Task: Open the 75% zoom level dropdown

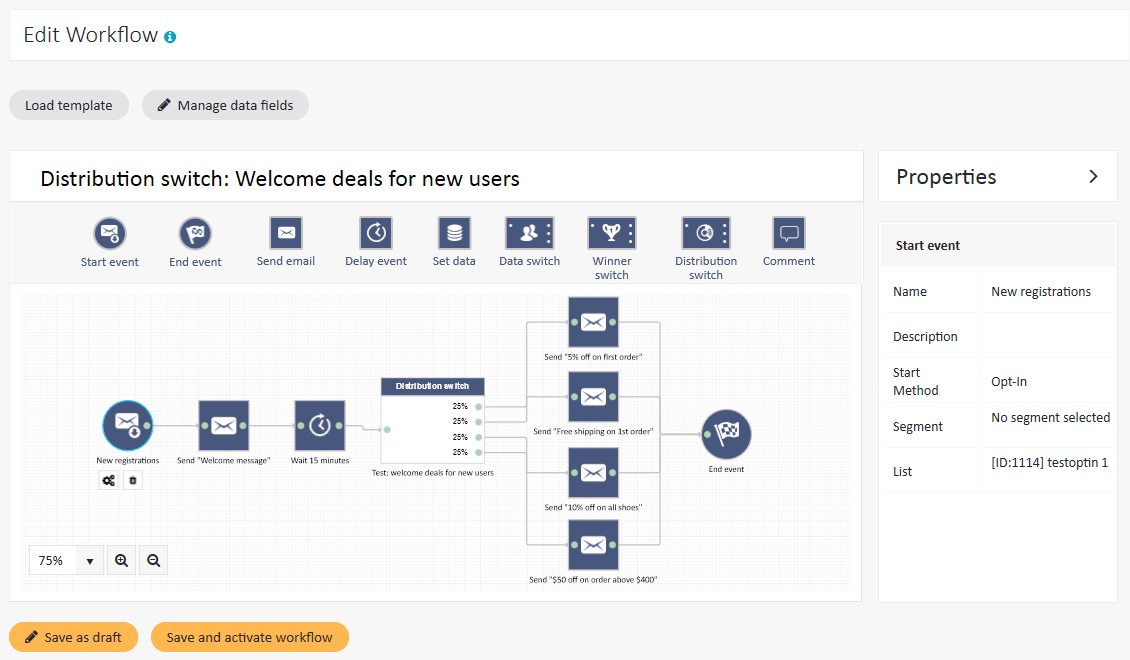Action: [x=66, y=561]
